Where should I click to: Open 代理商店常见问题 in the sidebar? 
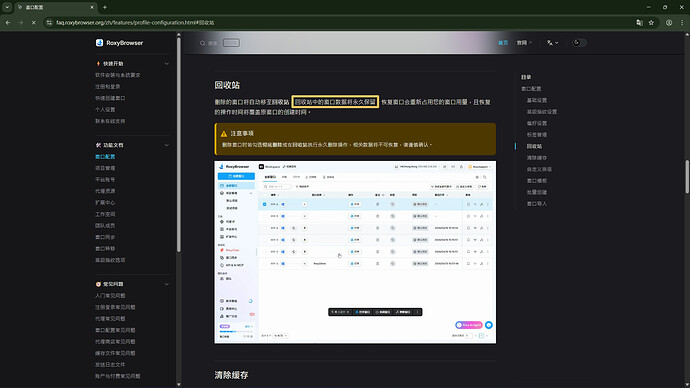115,341
